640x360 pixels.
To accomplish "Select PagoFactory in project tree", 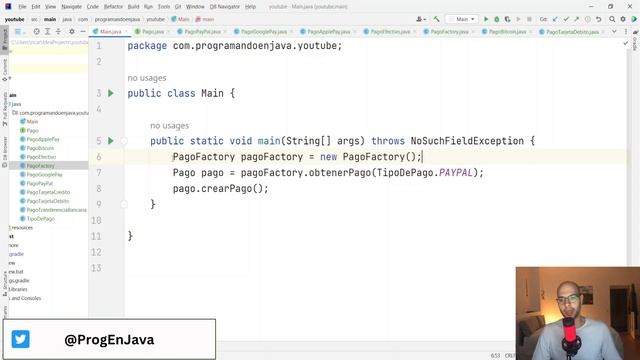I will [40, 166].
